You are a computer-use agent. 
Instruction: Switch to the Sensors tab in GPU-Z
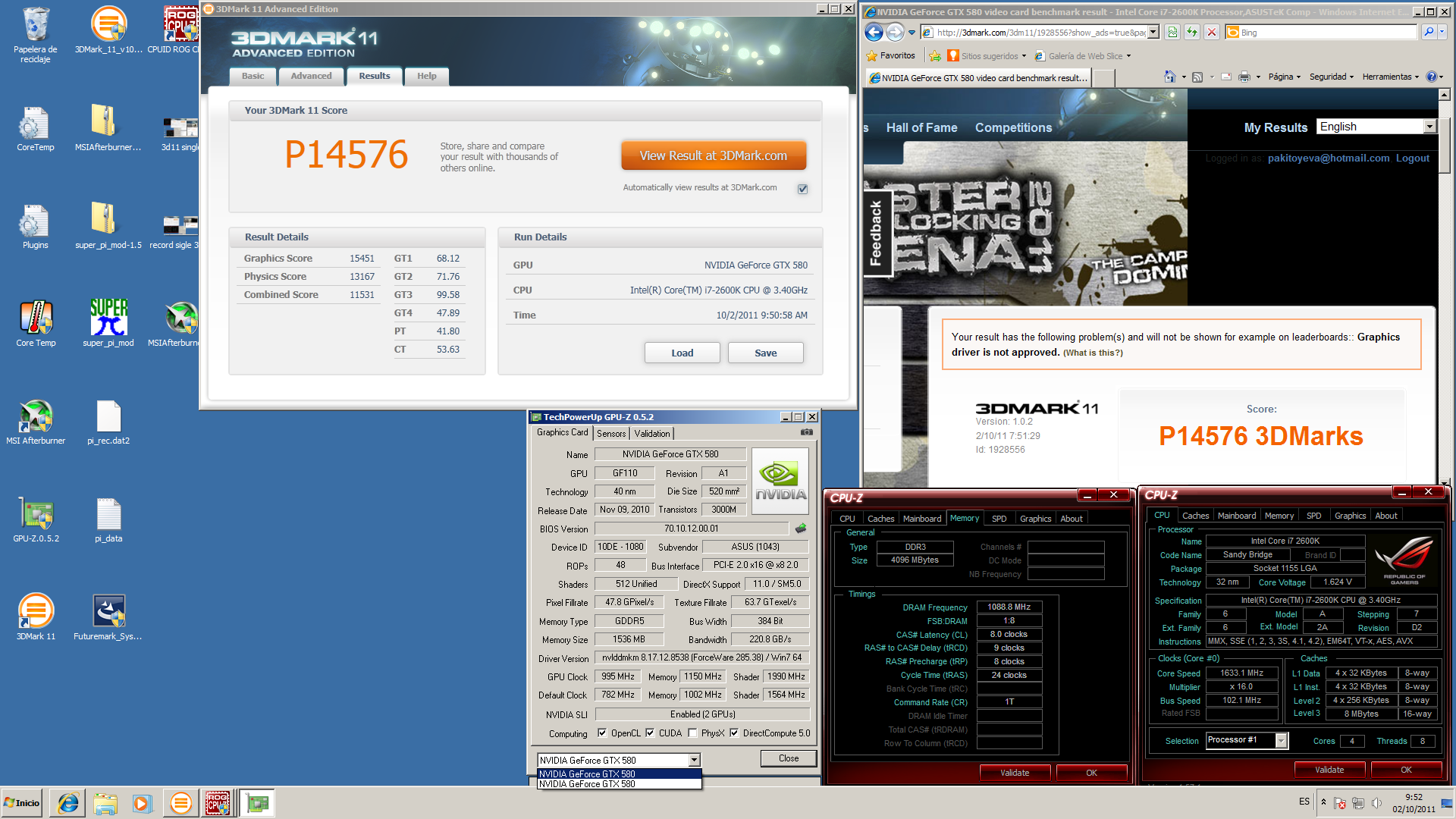tap(611, 434)
